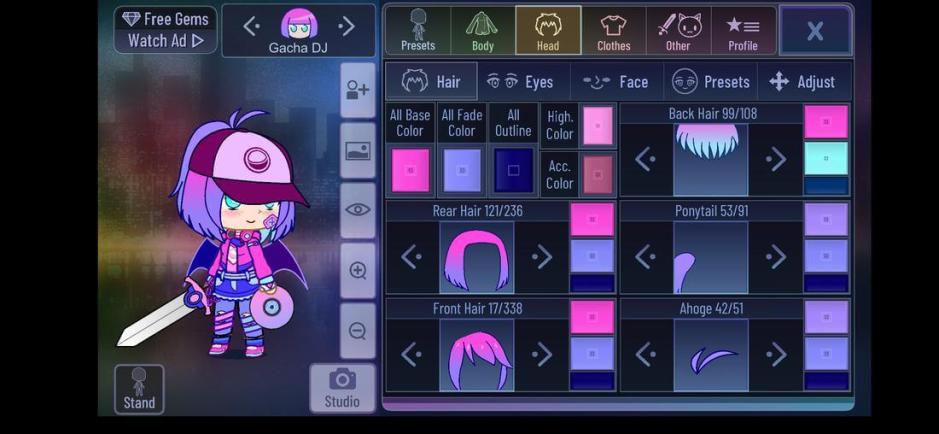
Task: Click the add character icon
Action: pos(358,90)
